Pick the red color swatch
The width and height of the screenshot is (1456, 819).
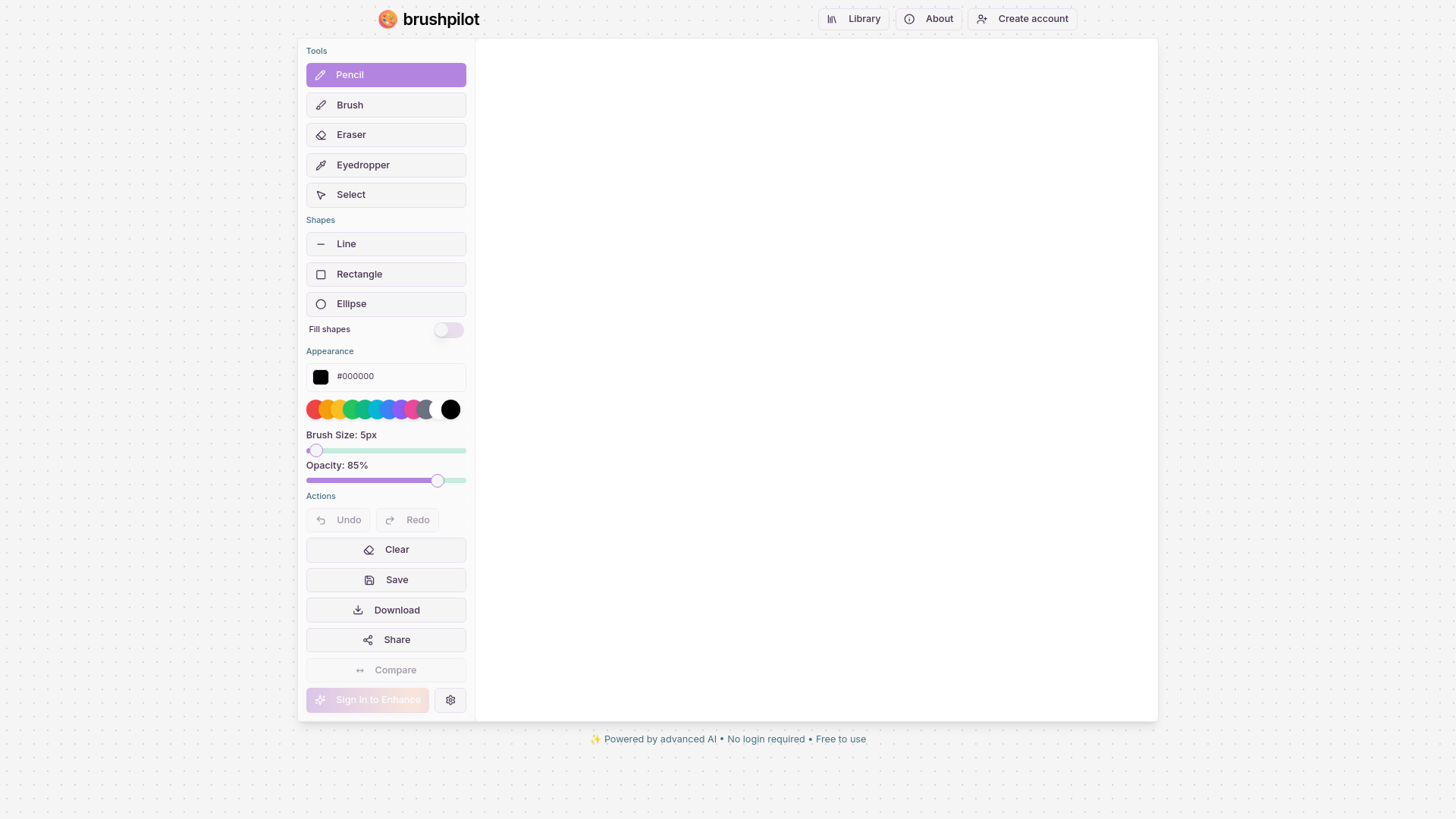pos(312,409)
